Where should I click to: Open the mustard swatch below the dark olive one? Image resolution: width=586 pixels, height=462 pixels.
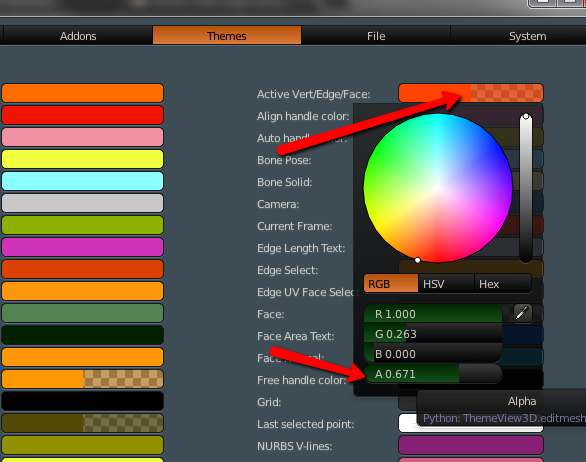83,445
